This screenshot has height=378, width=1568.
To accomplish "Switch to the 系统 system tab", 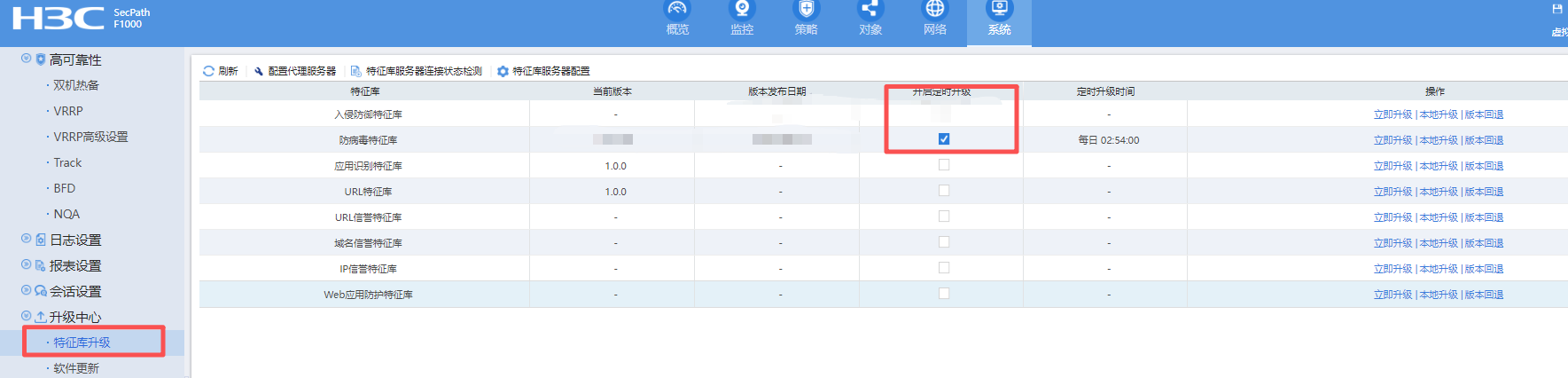I will (999, 18).
